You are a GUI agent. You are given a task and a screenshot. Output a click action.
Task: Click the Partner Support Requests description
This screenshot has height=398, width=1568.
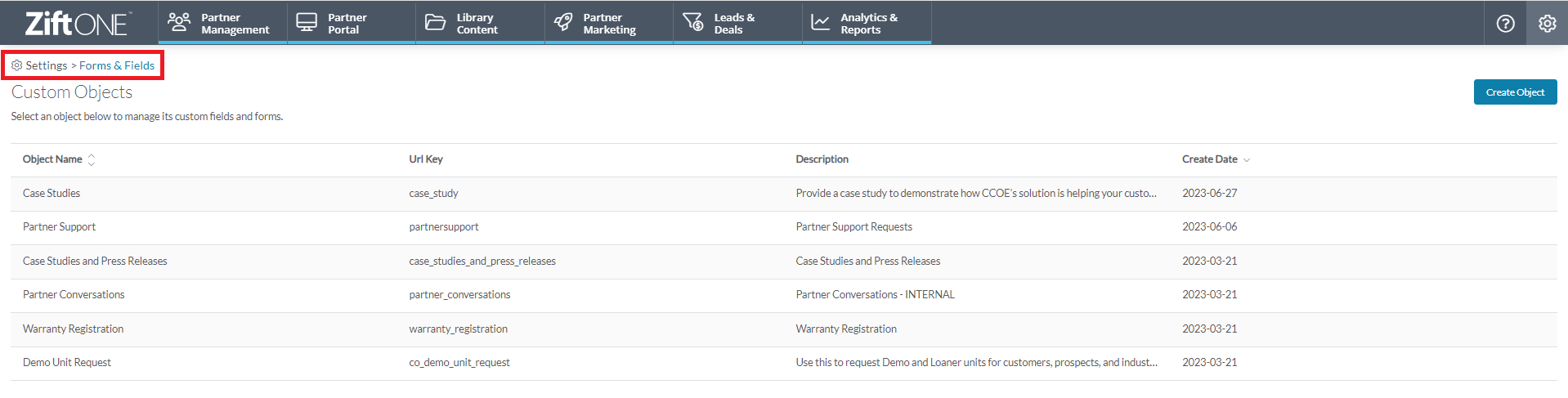(853, 227)
